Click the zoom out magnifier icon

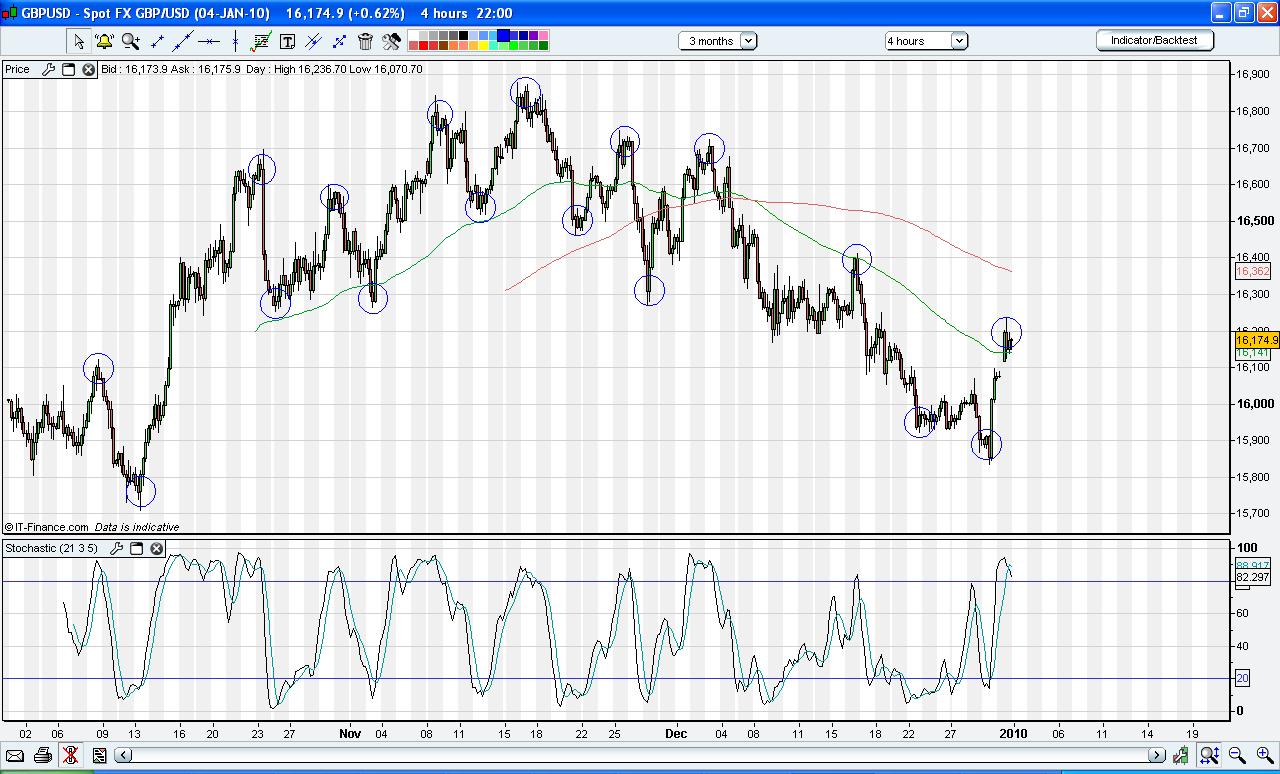[1237, 755]
